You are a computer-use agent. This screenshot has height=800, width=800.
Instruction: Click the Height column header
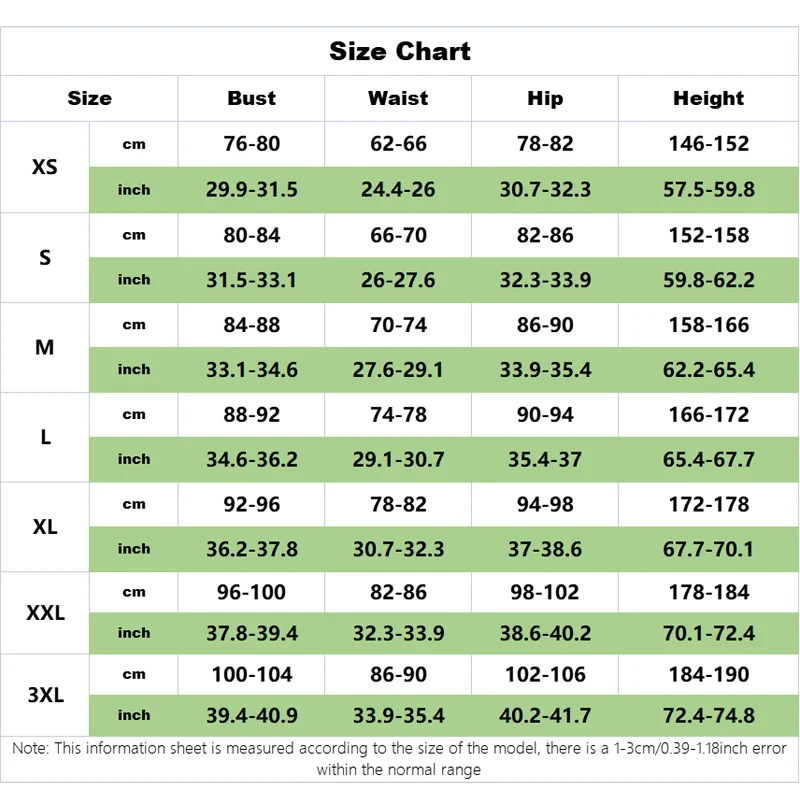(708, 98)
